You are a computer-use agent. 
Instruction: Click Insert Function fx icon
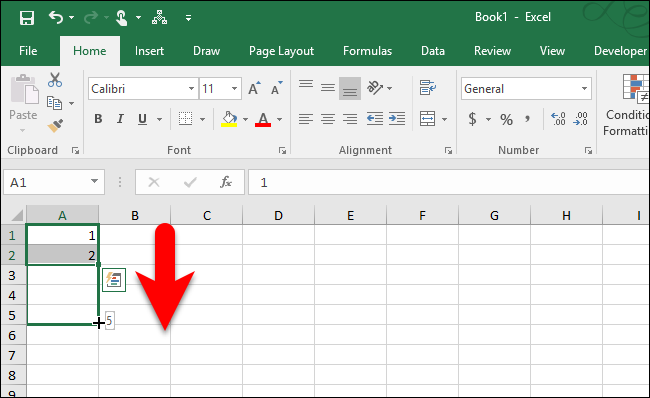[x=226, y=182]
